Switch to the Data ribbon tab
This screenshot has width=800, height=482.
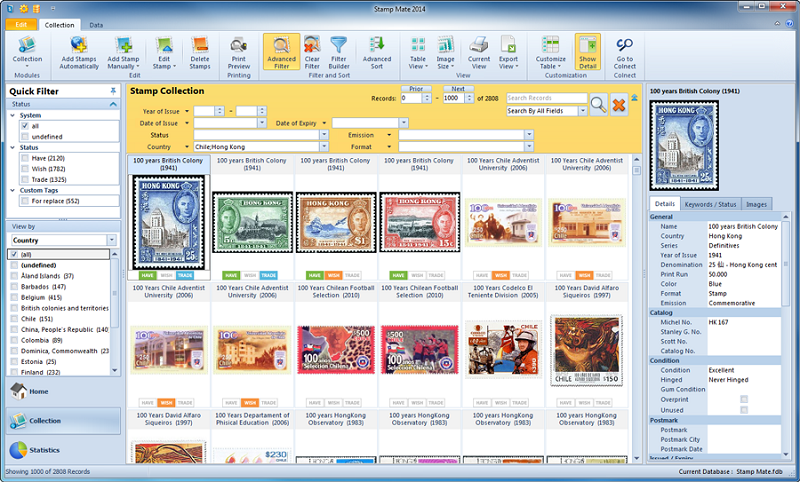coord(96,24)
